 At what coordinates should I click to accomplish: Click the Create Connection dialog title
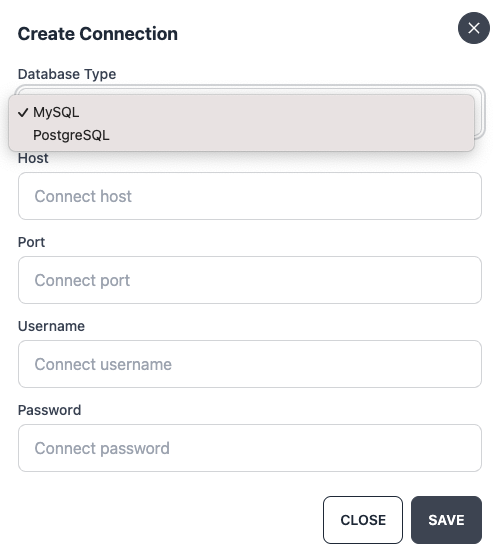point(98,34)
